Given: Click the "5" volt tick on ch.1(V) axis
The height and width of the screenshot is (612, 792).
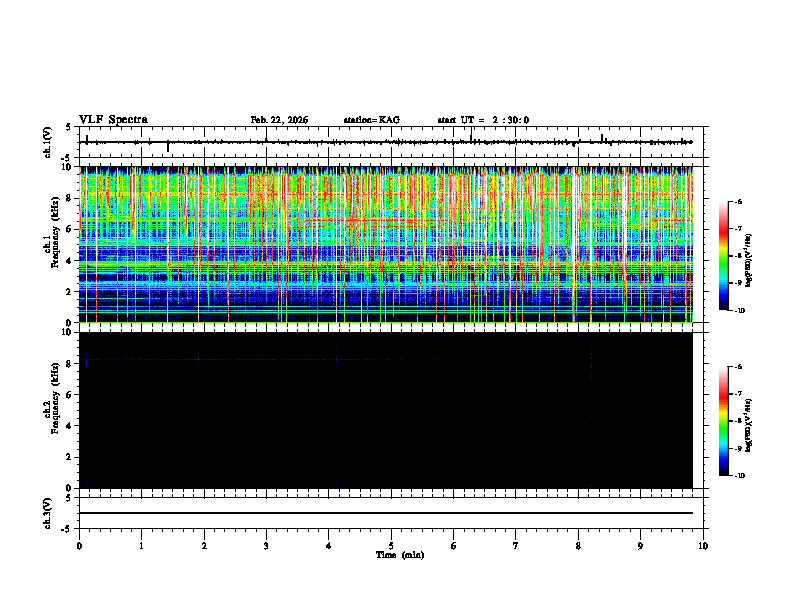Looking at the screenshot, I should 68,127.
